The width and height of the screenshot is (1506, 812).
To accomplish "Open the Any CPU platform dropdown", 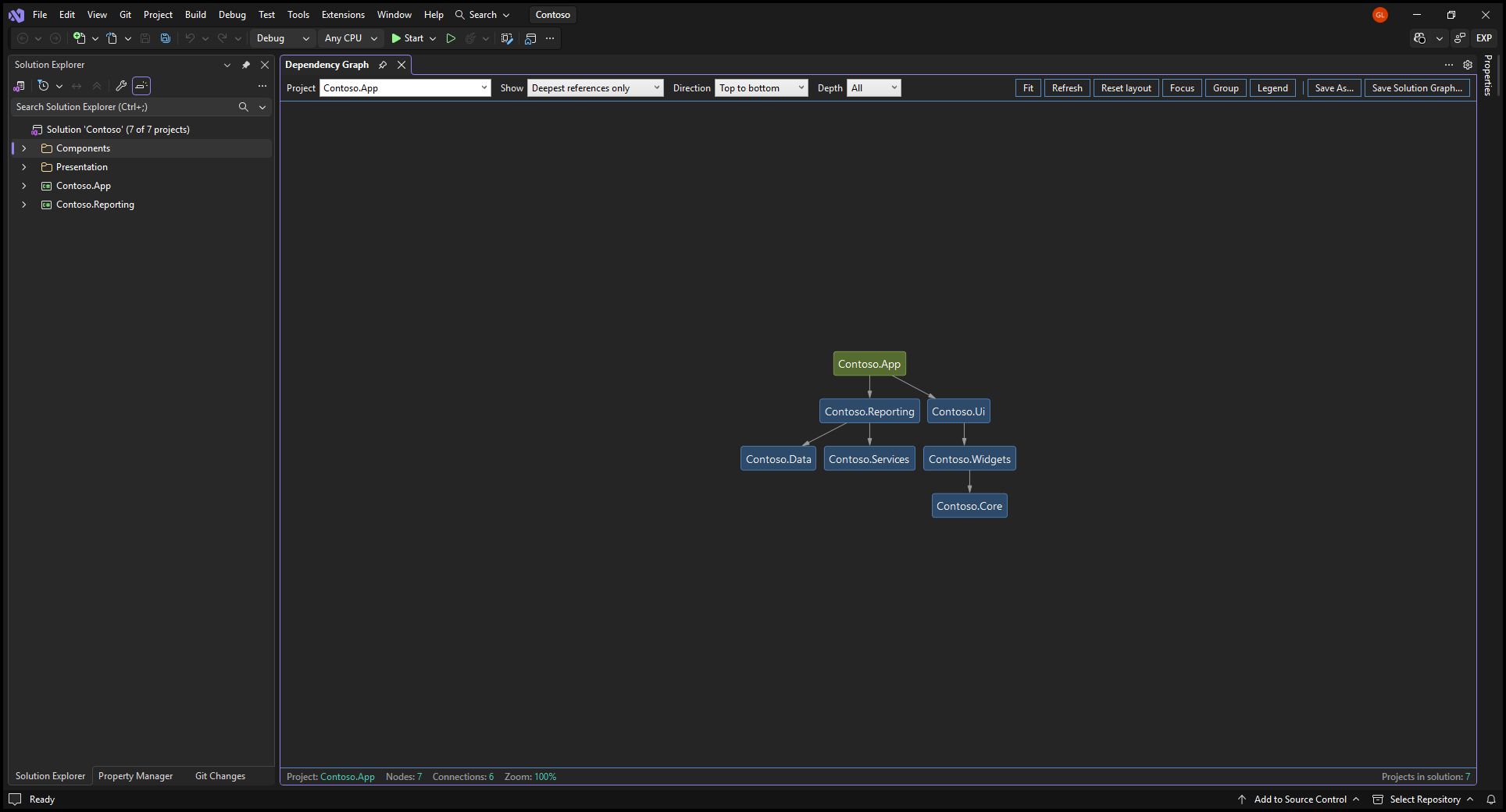I will tap(351, 38).
